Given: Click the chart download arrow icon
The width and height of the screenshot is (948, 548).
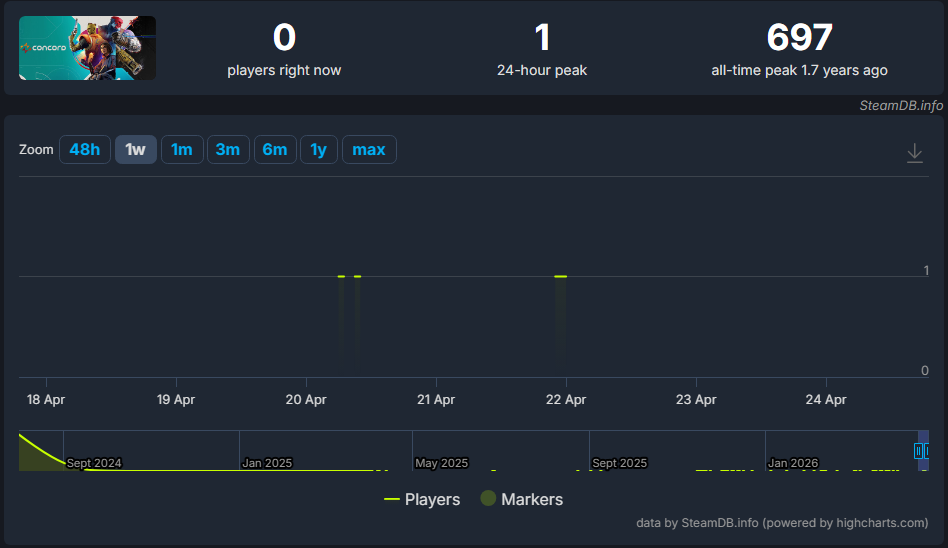Looking at the screenshot, I should [914, 153].
